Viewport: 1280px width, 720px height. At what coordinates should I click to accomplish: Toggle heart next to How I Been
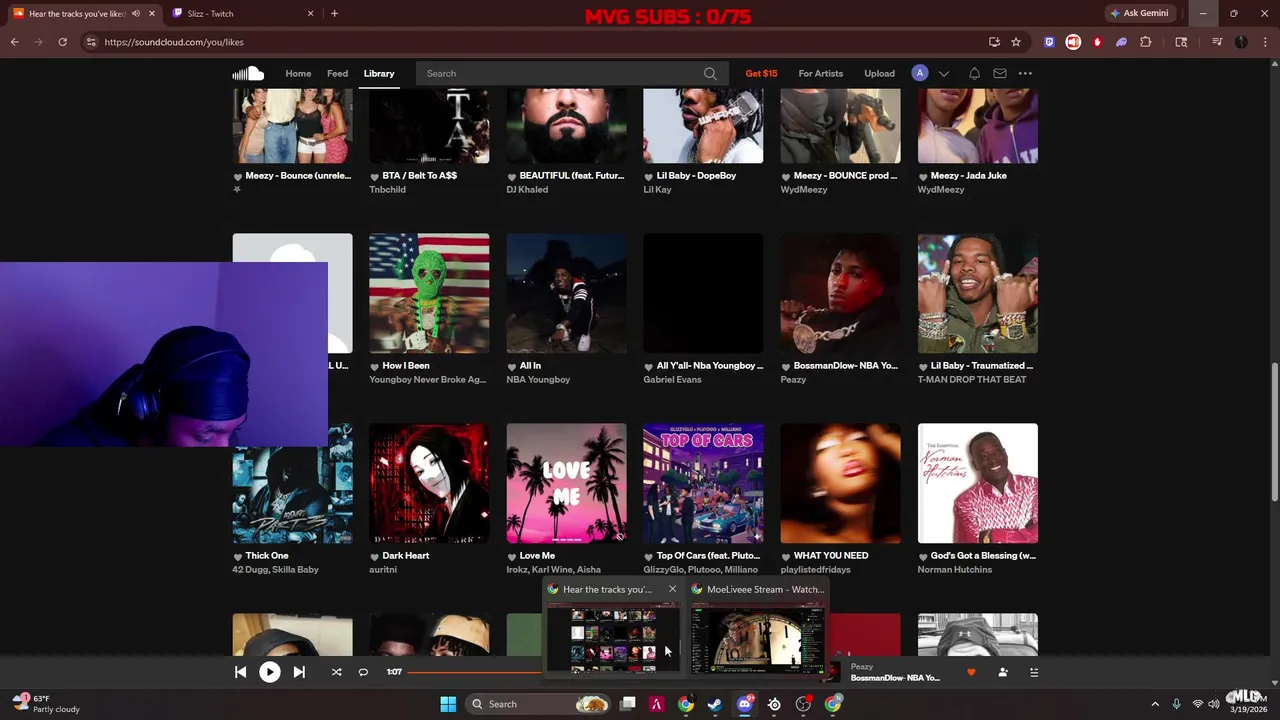[375, 366]
